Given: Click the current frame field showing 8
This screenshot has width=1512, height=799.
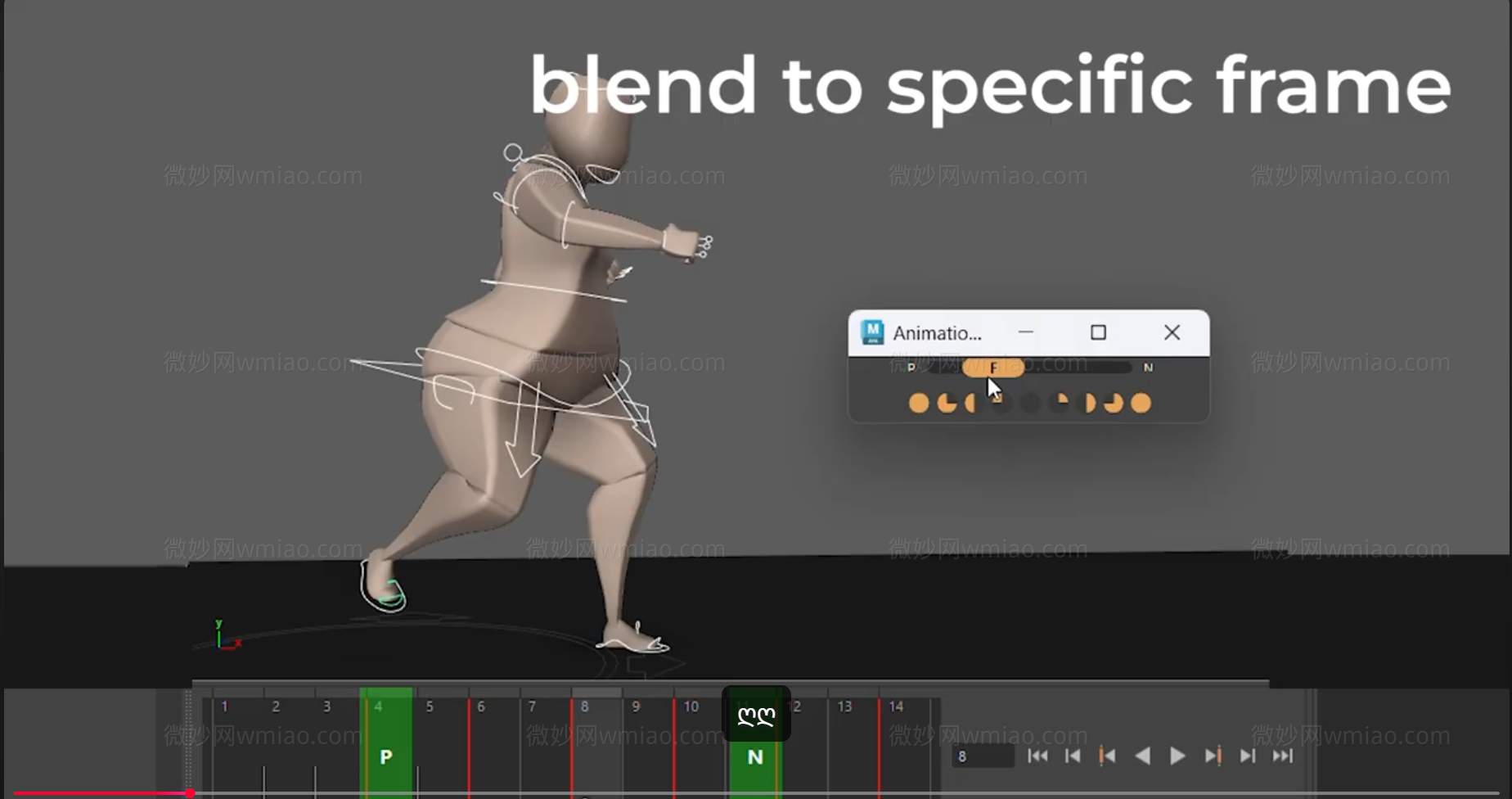Looking at the screenshot, I should click(x=982, y=756).
